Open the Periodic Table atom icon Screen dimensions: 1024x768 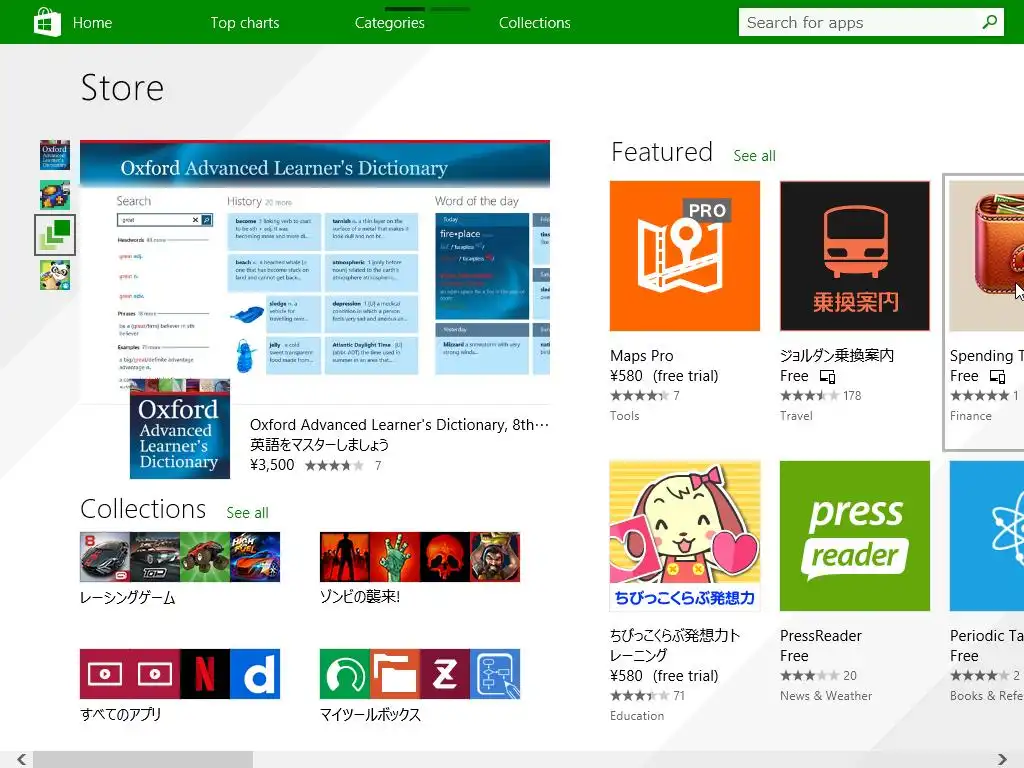987,536
